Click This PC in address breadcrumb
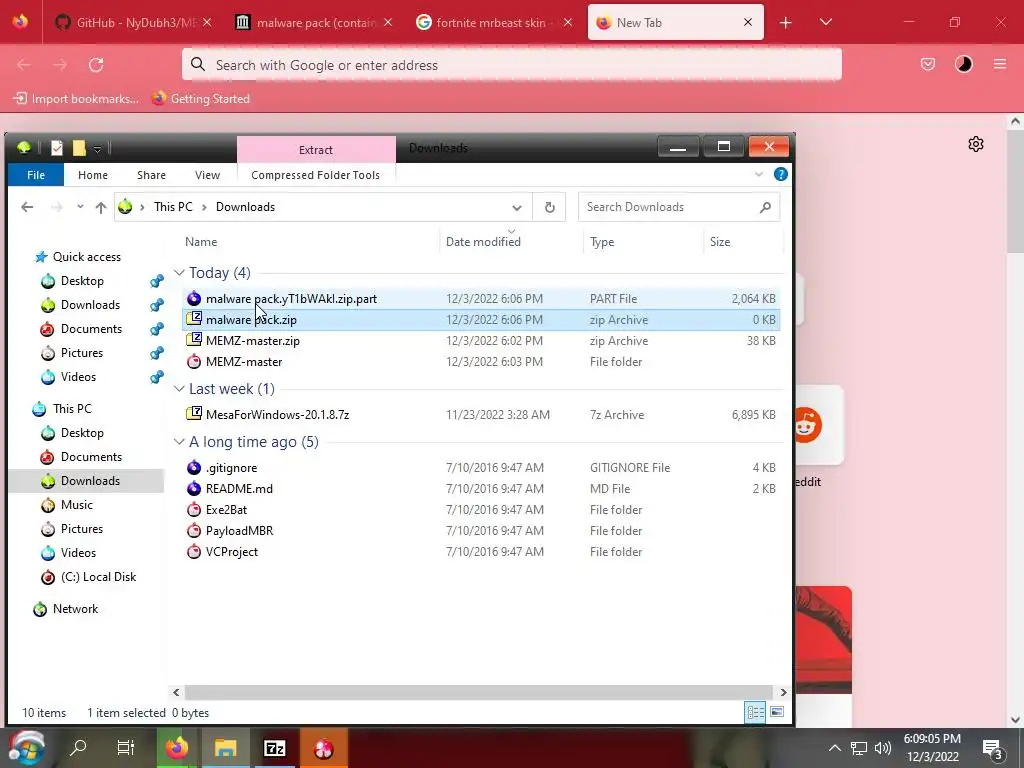Screen dimensions: 1024x768 pos(173,207)
